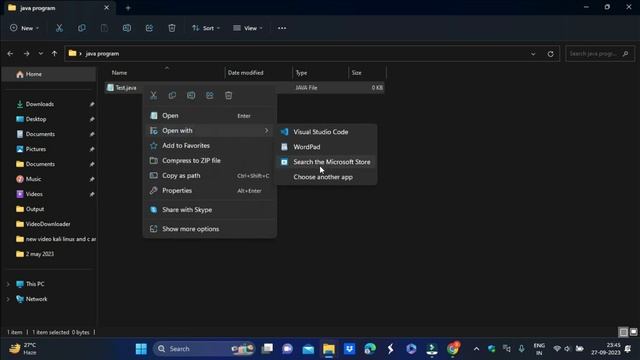Open File Explorer from the taskbar
Image resolution: width=640 pixels, height=360 pixels.
(x=329, y=349)
